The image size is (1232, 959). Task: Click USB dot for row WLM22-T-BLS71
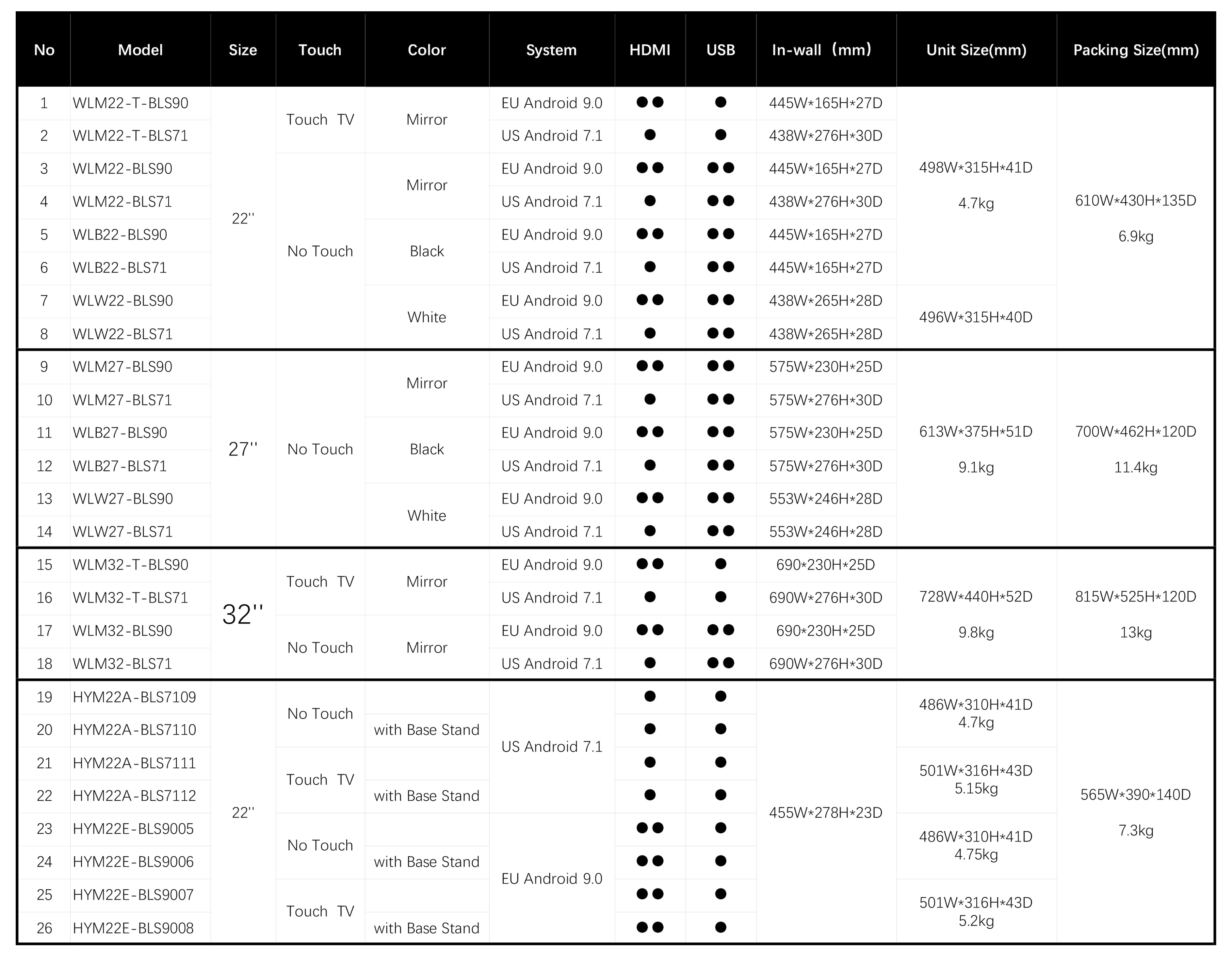tap(720, 135)
